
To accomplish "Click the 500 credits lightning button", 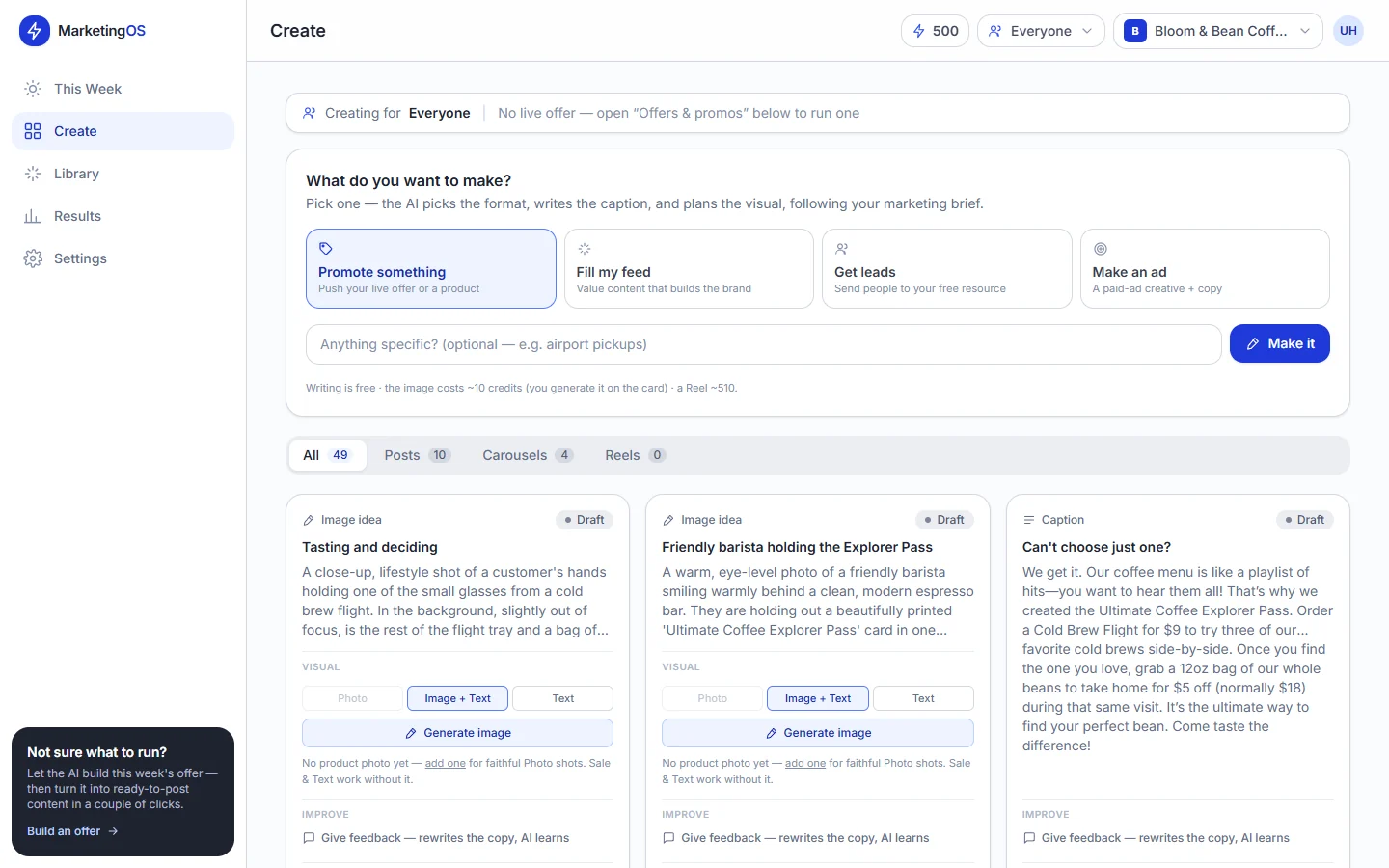I will (935, 31).
